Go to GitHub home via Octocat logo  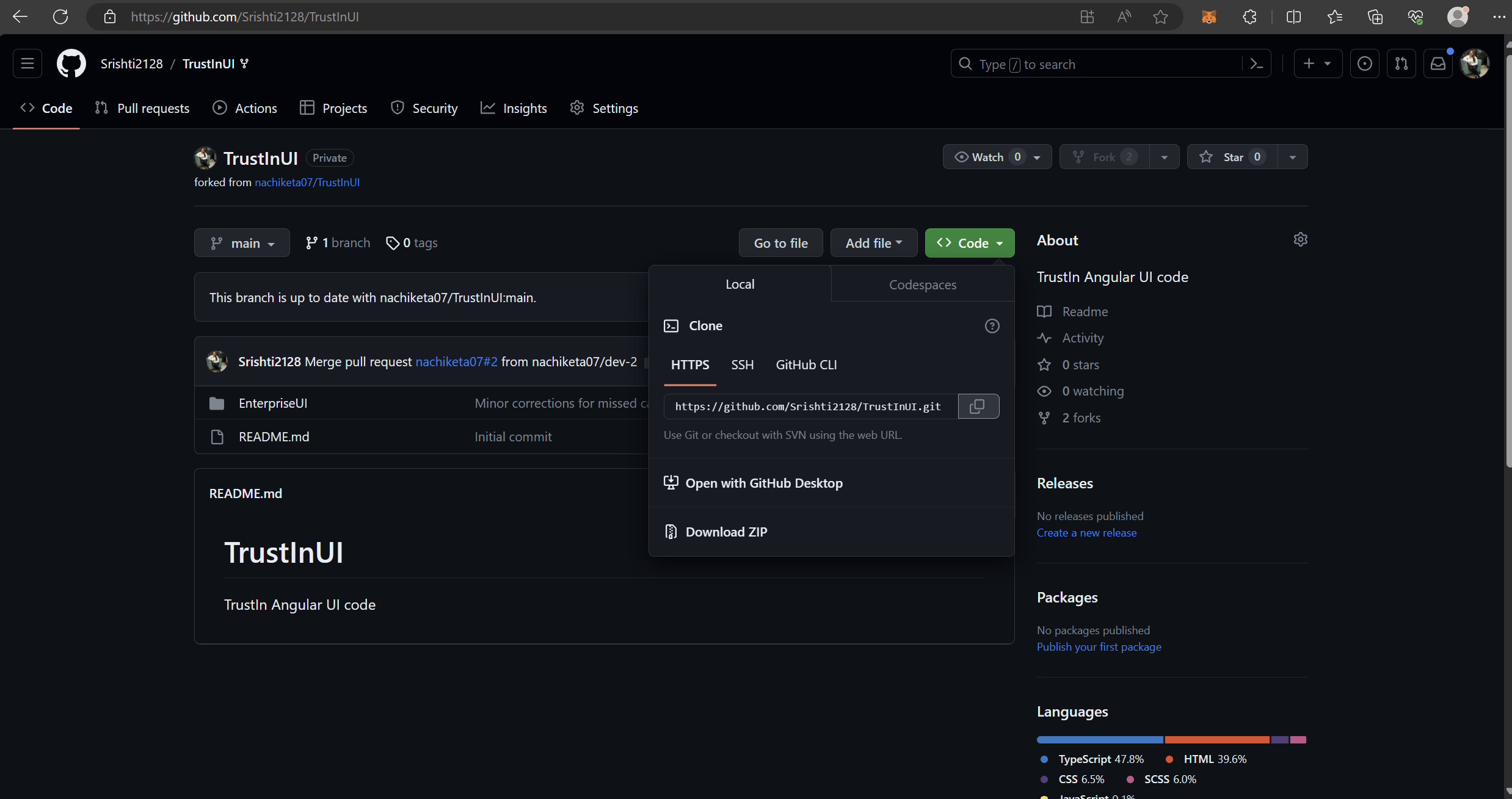pyautogui.click(x=71, y=63)
